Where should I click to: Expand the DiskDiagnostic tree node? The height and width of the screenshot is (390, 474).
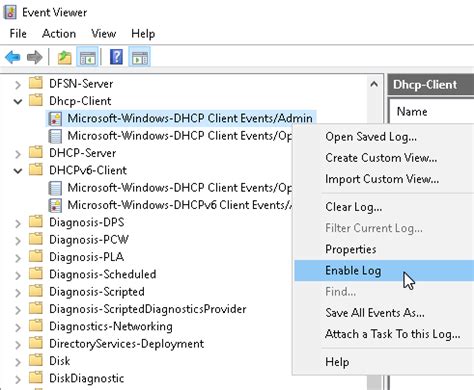click(x=18, y=379)
